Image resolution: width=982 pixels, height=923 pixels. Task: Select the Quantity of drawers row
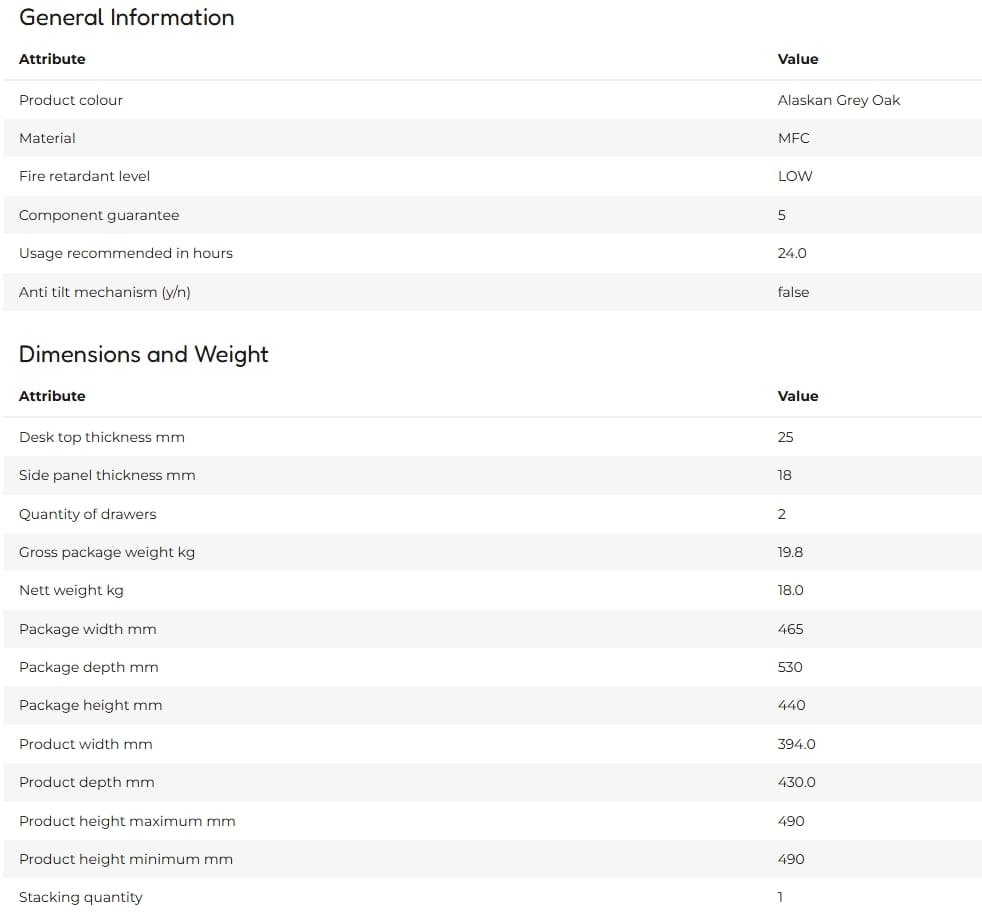pos(492,514)
